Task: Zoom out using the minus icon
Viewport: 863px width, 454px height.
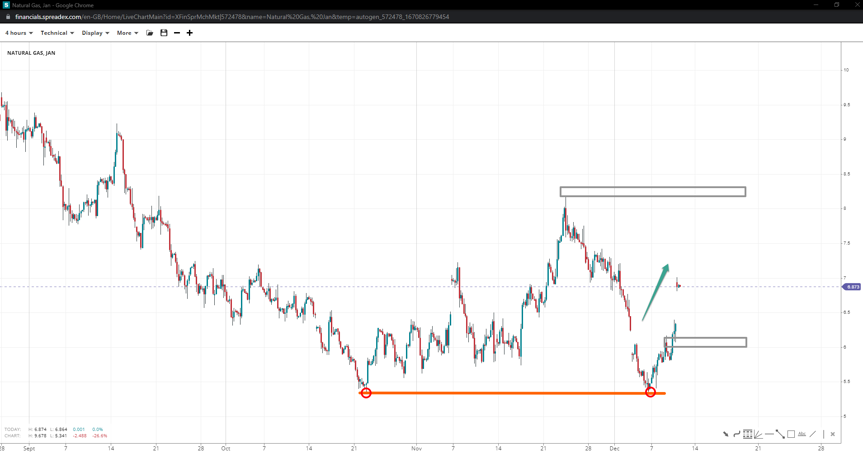Action: point(177,33)
